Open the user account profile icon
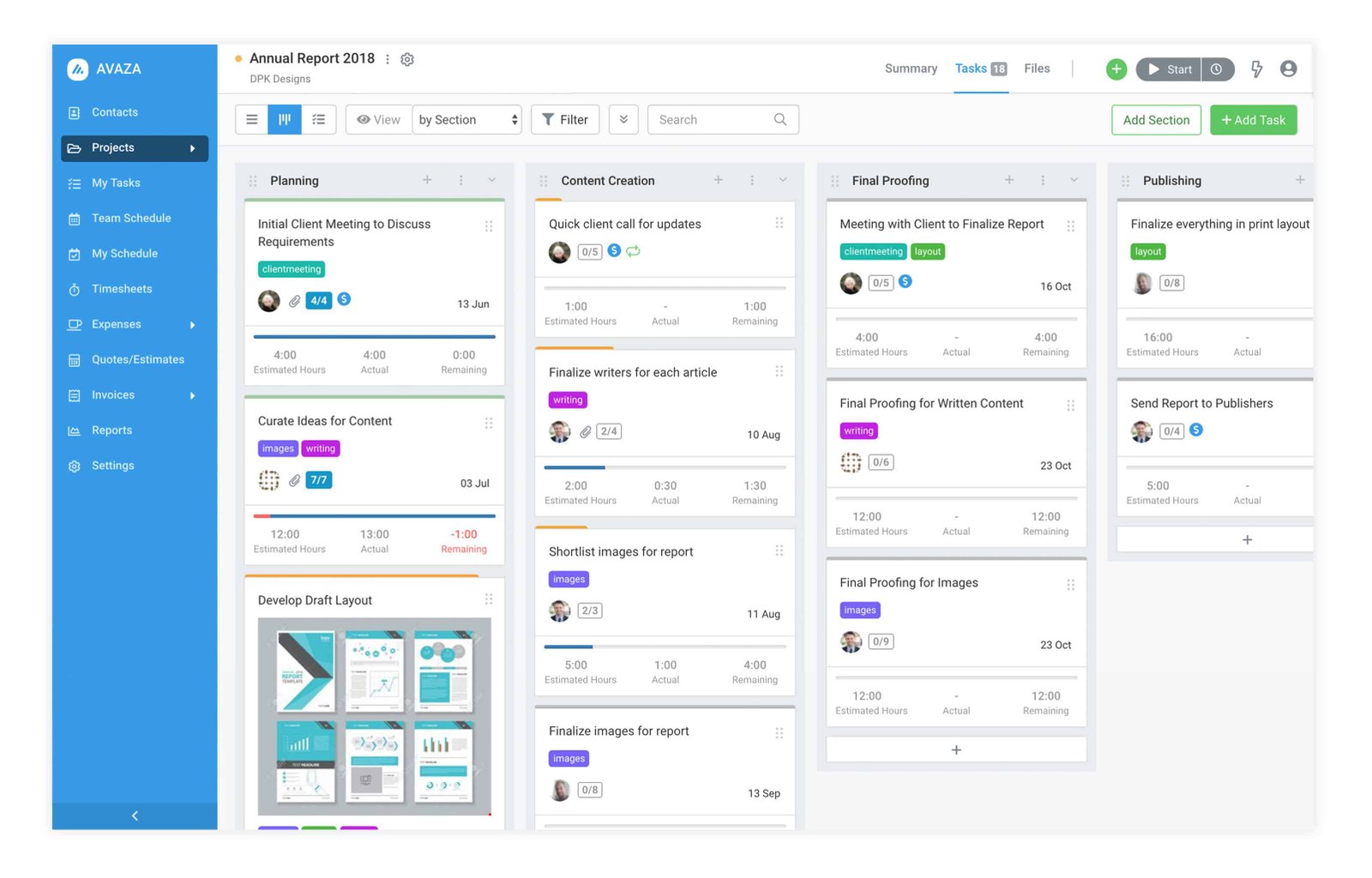Viewport: 1372px width, 878px height. (1288, 69)
